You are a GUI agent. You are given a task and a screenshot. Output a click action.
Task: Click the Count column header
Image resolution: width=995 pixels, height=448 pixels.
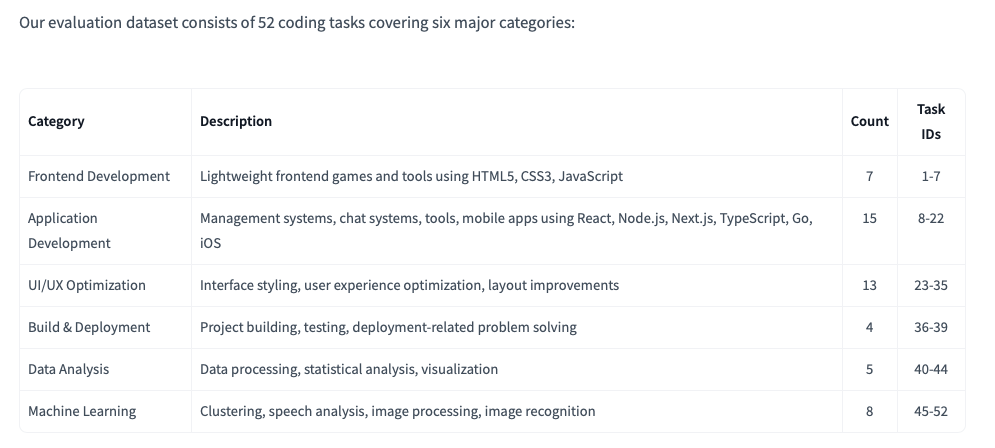[869, 121]
